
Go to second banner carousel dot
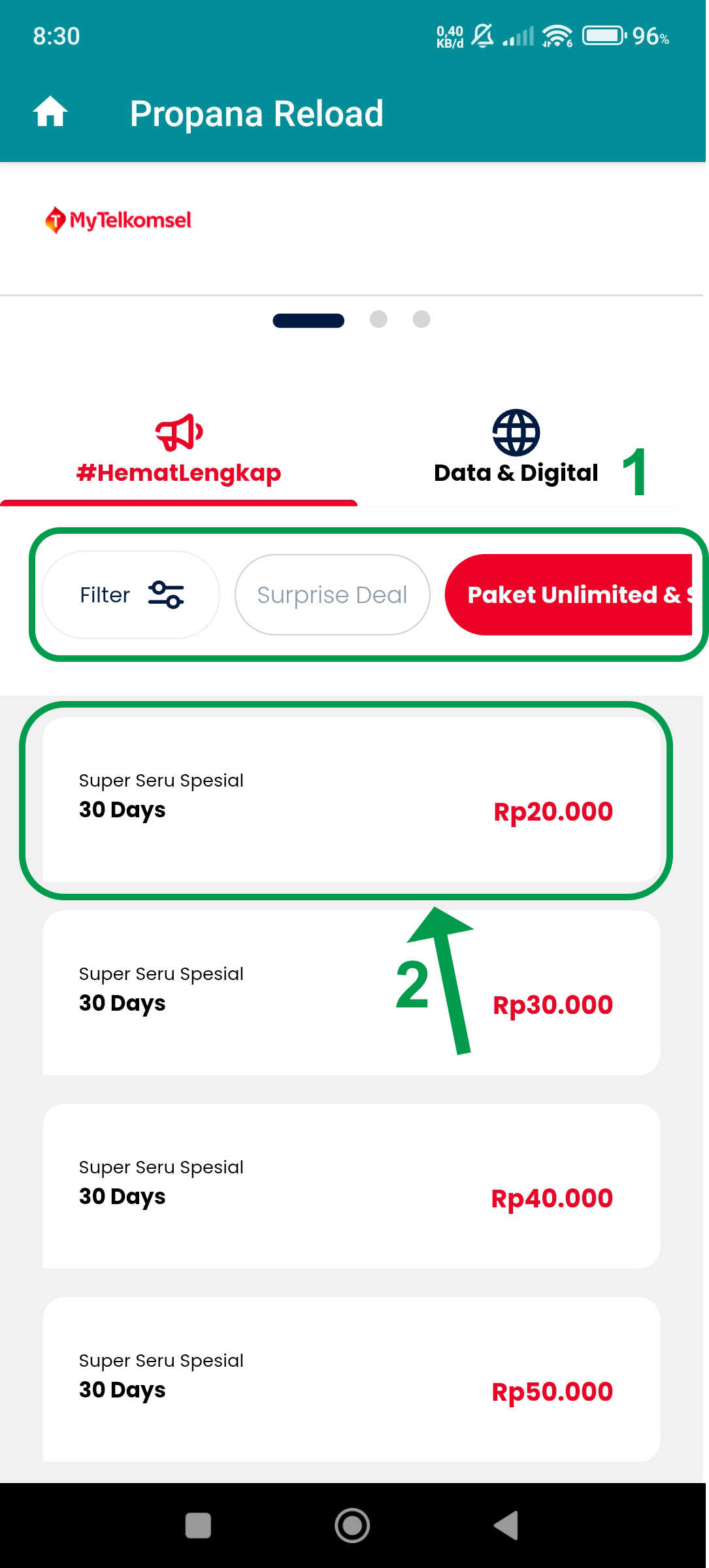tap(378, 319)
